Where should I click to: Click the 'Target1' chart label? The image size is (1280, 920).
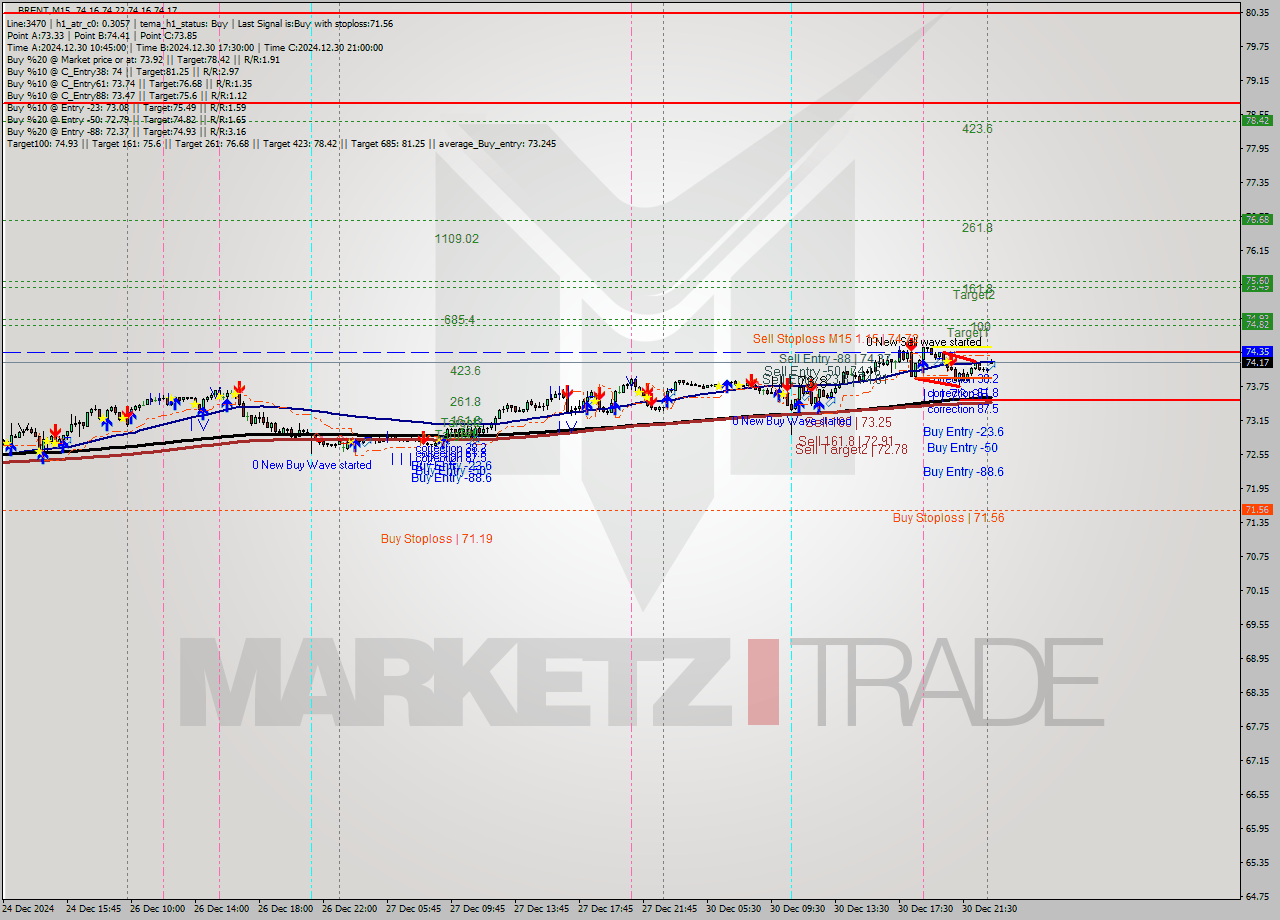[967, 333]
